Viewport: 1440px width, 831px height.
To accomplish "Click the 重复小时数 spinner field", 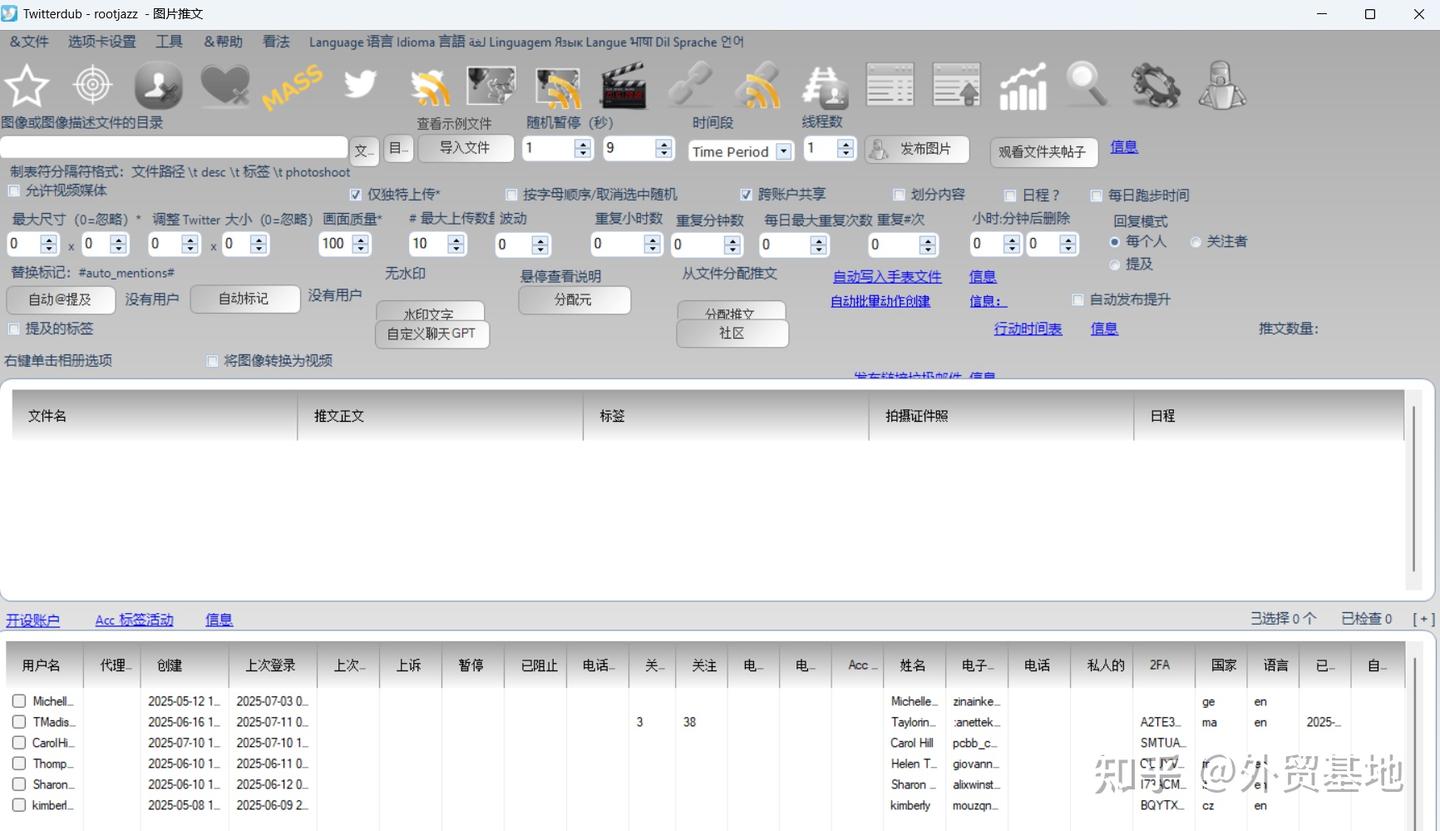I will pos(627,243).
